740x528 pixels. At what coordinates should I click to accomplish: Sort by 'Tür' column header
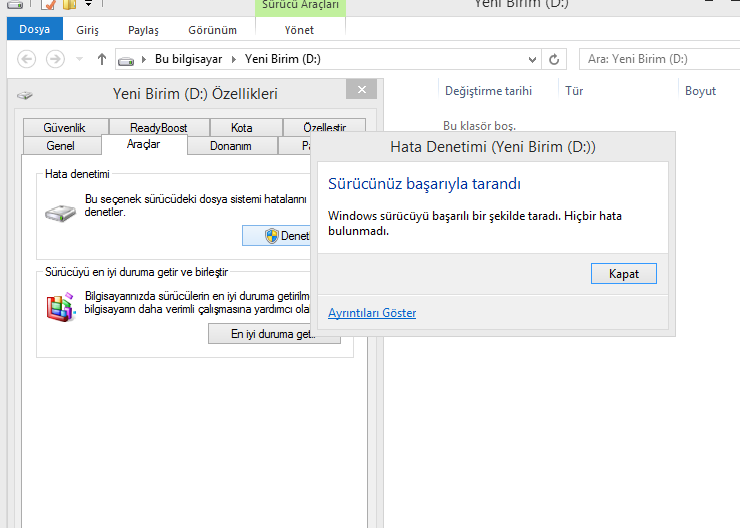point(574,91)
